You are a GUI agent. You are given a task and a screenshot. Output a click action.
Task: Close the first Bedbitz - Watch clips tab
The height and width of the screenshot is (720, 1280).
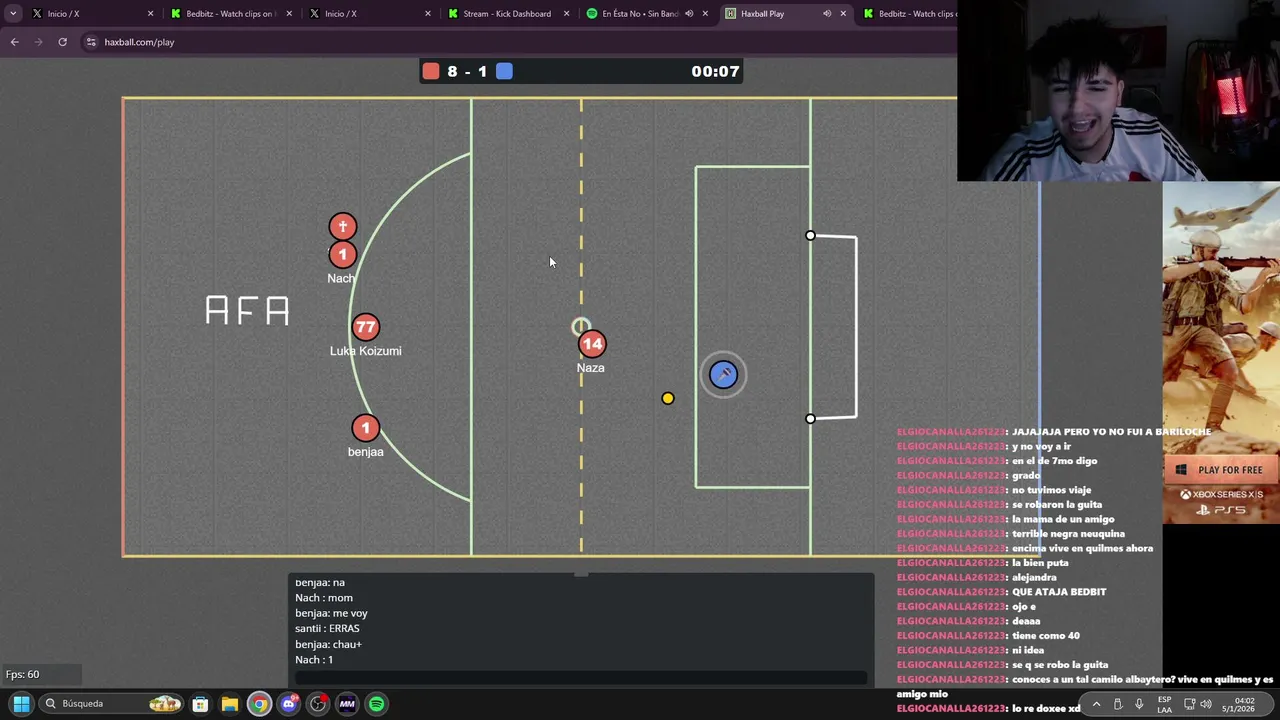[289, 13]
